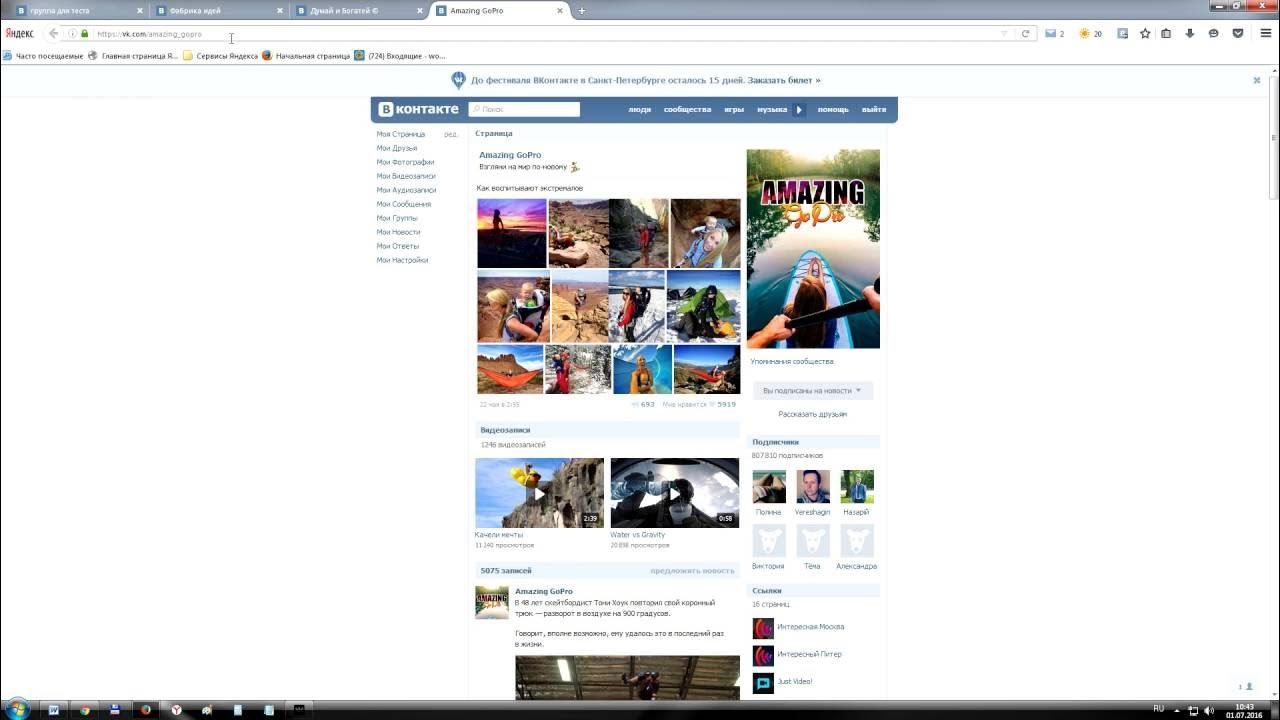Open 'Мои Сообщения' in left sidebar
1280x720 pixels.
(x=404, y=204)
